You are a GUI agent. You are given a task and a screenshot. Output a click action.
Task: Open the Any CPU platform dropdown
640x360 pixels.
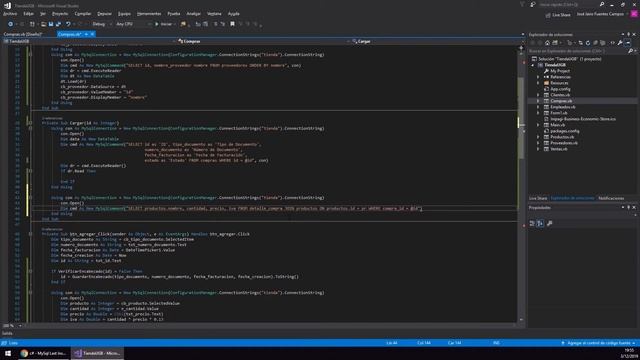pos(133,24)
